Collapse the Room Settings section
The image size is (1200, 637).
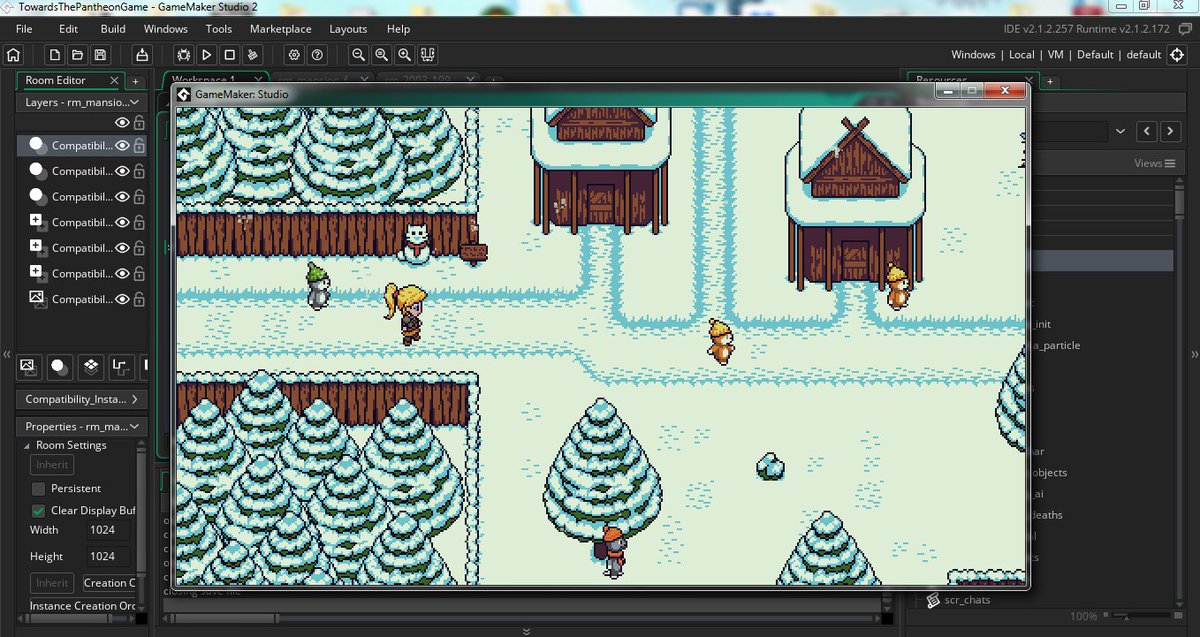point(28,446)
